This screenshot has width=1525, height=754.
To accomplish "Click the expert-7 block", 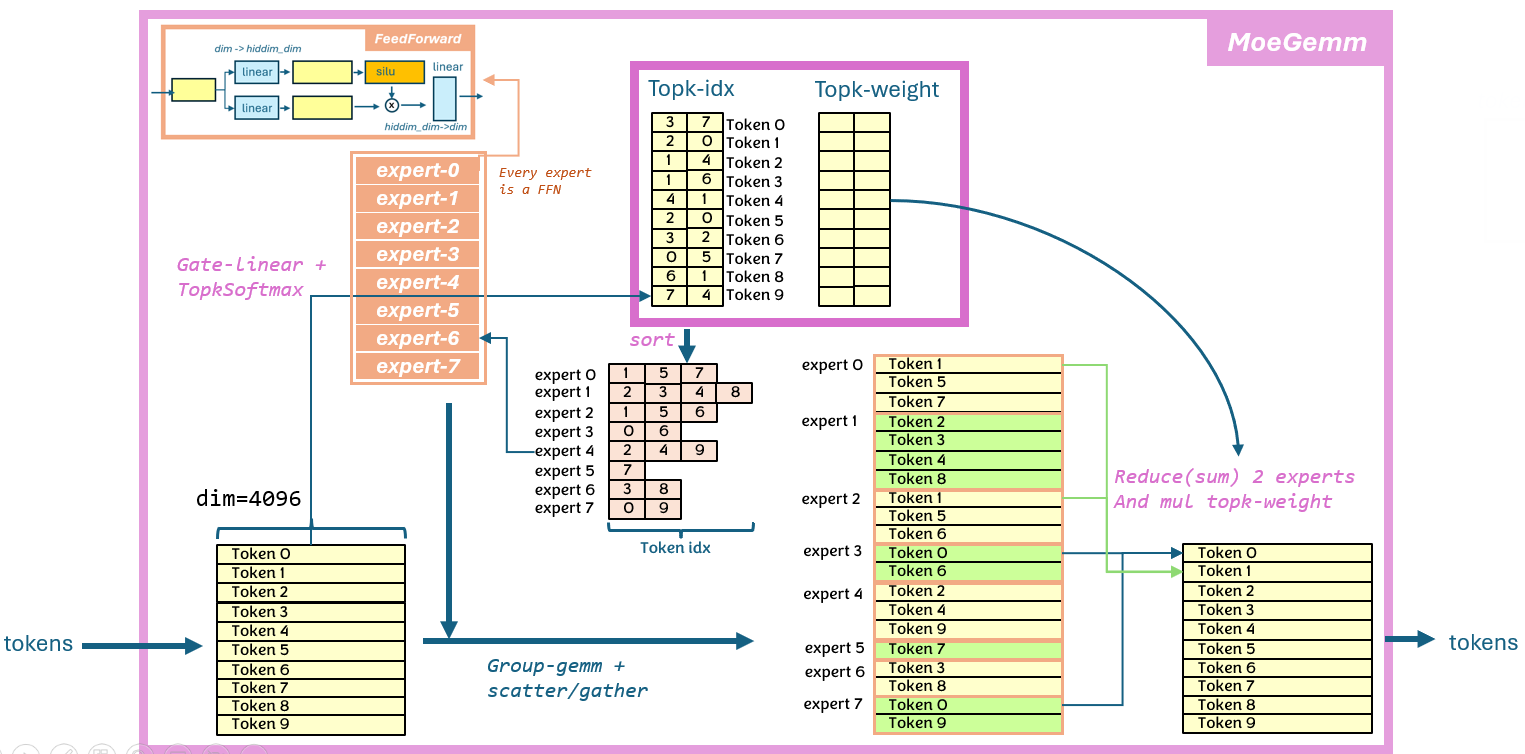I will (417, 367).
